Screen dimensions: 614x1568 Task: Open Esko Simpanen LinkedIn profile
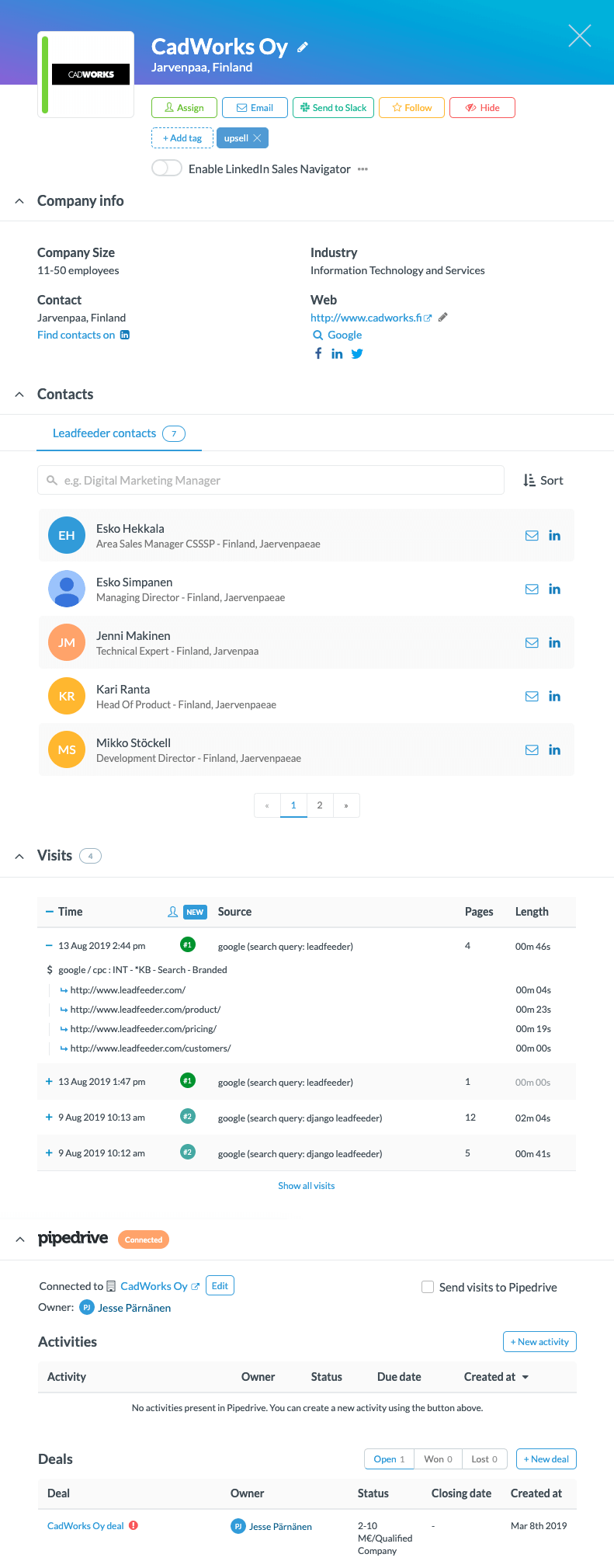point(554,589)
